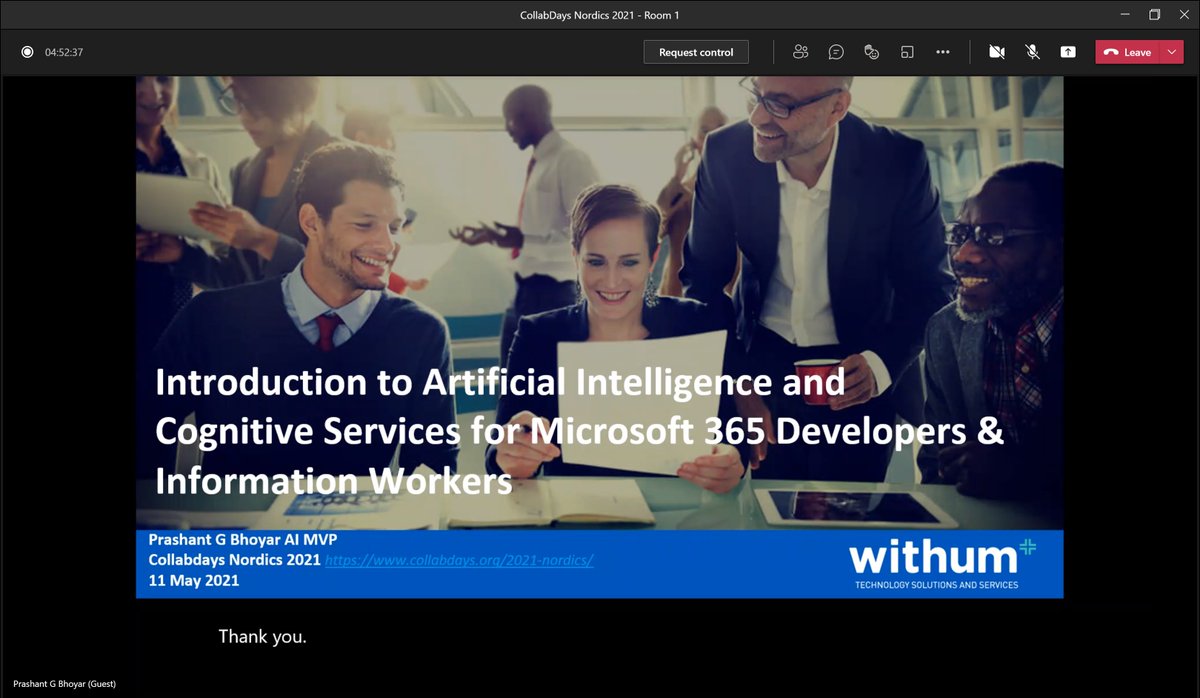
Task: Click the Request control button
Action: pos(696,52)
